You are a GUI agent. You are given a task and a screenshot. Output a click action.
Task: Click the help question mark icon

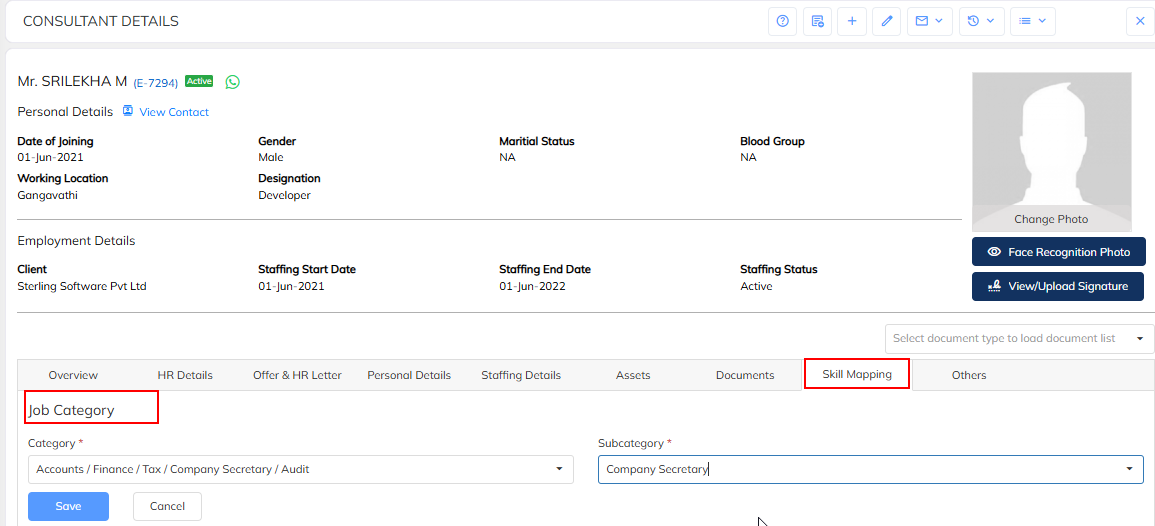782,21
